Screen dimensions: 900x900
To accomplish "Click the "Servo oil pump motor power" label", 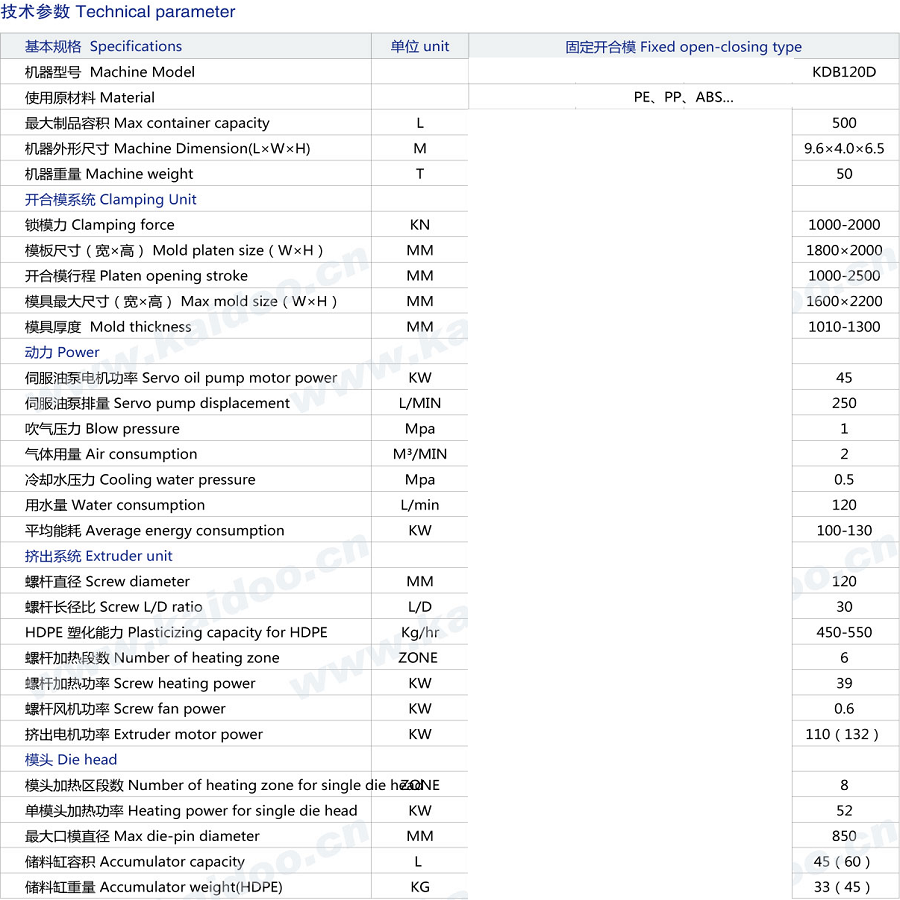I will coord(239,378).
